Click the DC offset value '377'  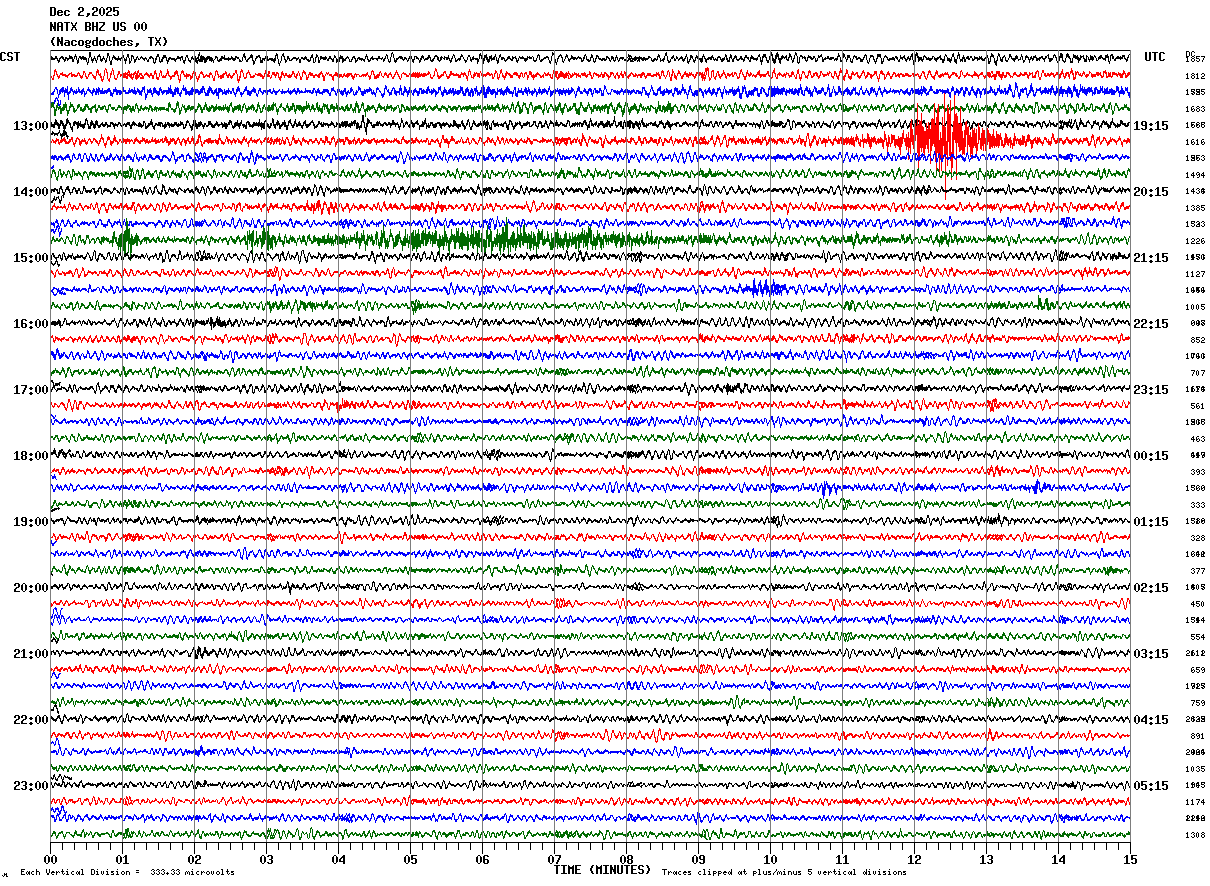1197,571
